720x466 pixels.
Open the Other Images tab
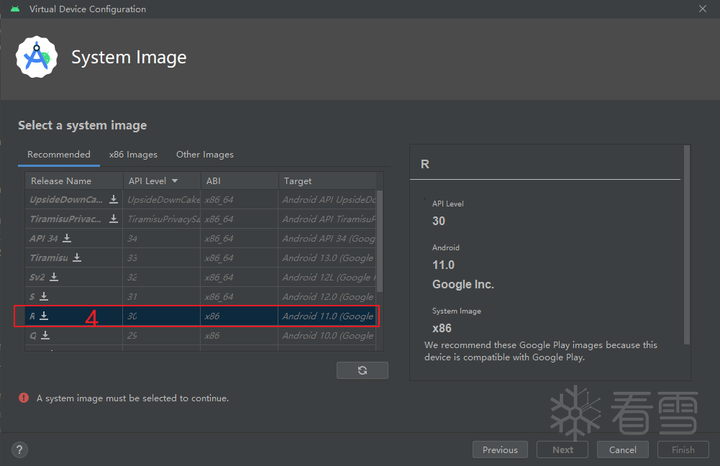[x=205, y=154]
